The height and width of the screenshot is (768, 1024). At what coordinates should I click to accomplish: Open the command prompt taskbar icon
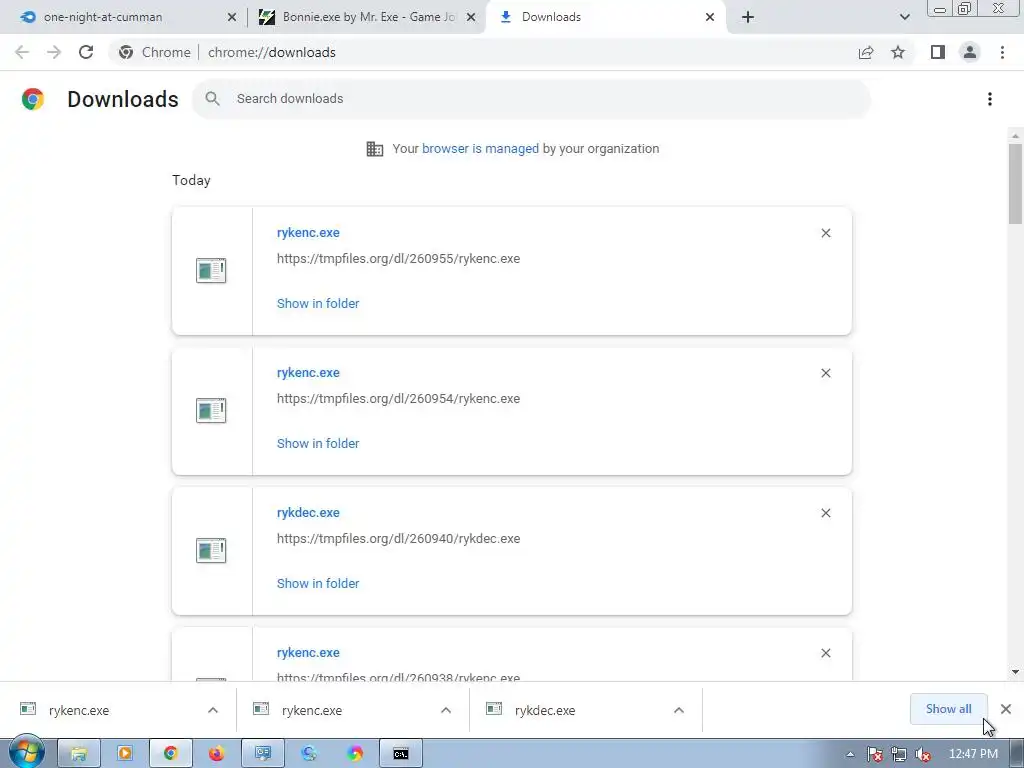(400, 754)
